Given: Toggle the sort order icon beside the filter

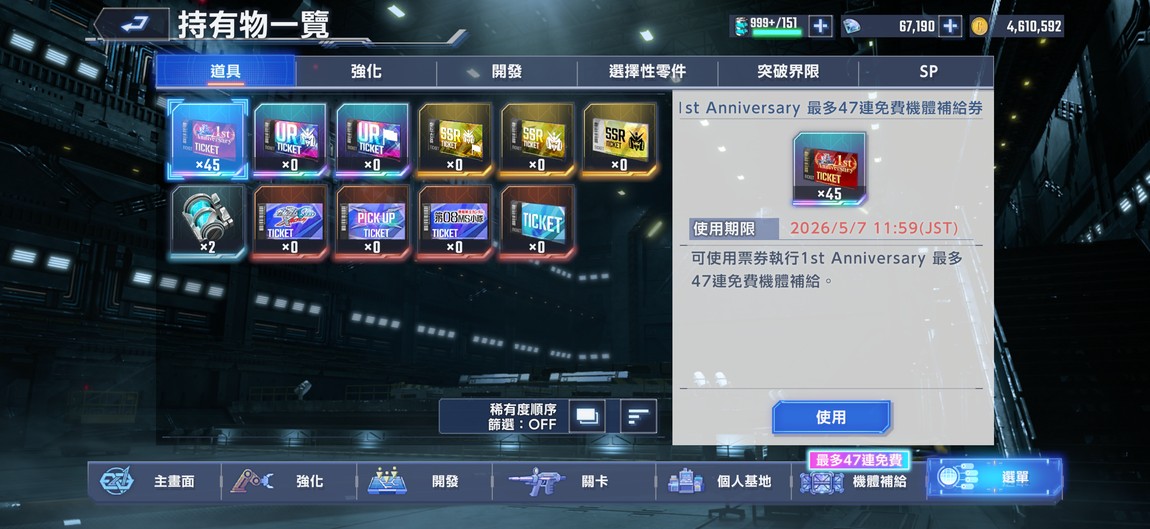Looking at the screenshot, I should pos(638,417).
